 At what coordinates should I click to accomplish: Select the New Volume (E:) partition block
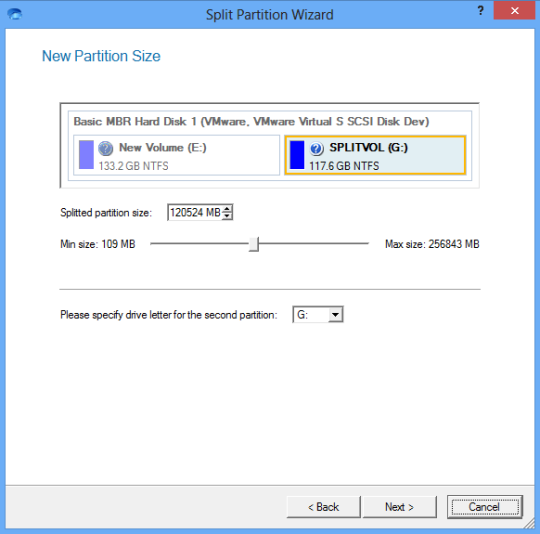176,155
